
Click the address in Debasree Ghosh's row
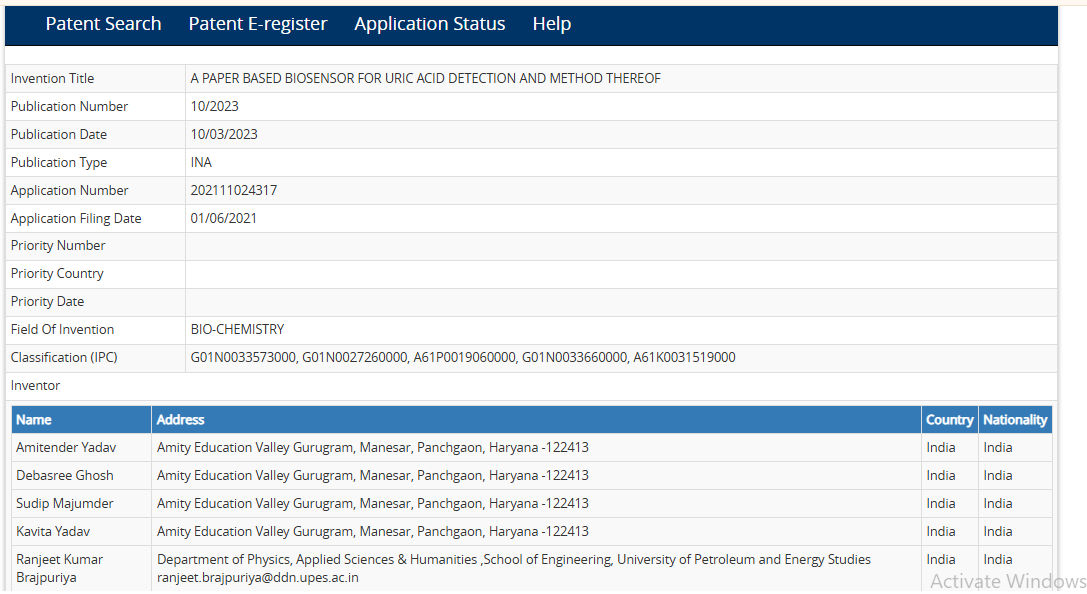tap(373, 475)
